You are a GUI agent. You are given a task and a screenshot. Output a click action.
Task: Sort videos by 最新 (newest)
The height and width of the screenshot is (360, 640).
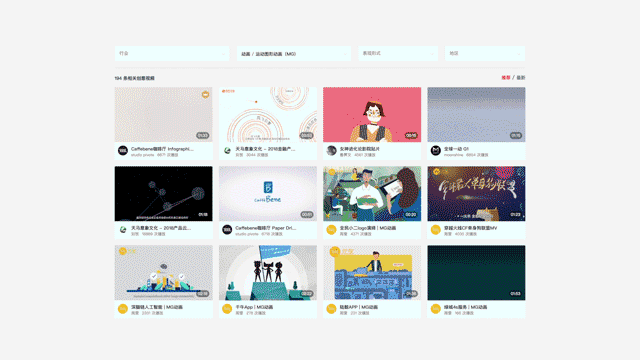(x=521, y=78)
